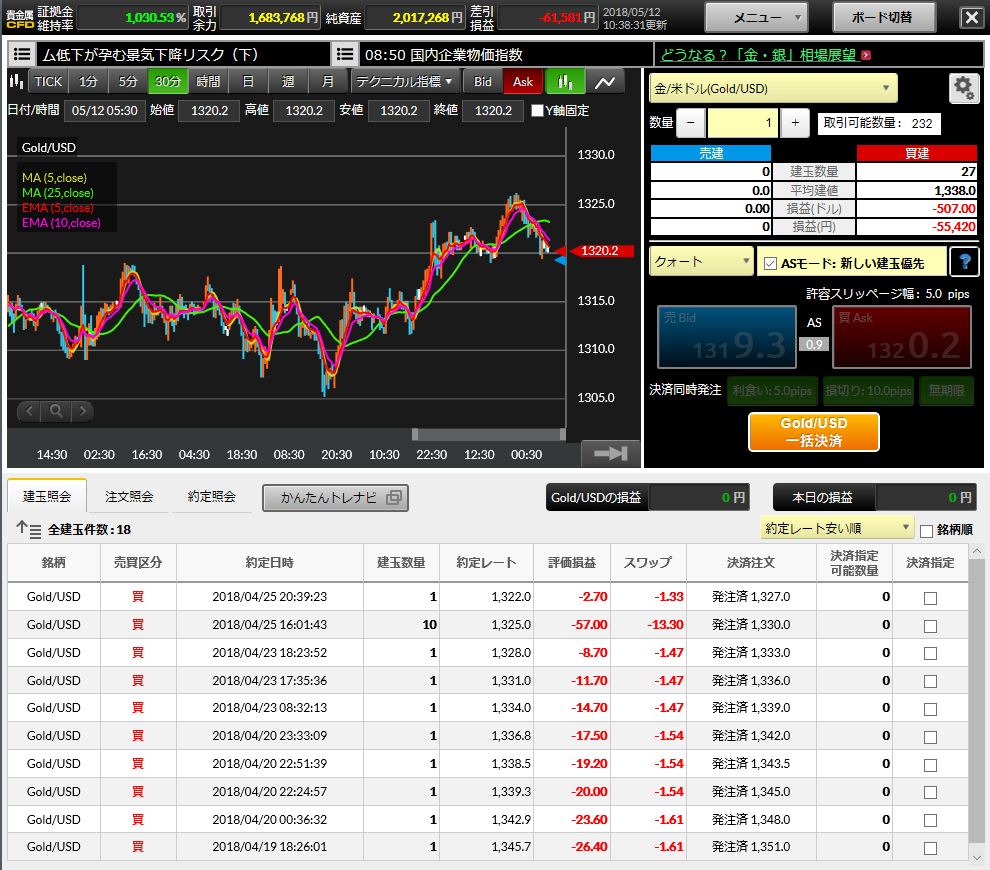Click the 評価損益 column header
Image resolution: width=990 pixels, height=870 pixels.
pyautogui.click(x=571, y=563)
